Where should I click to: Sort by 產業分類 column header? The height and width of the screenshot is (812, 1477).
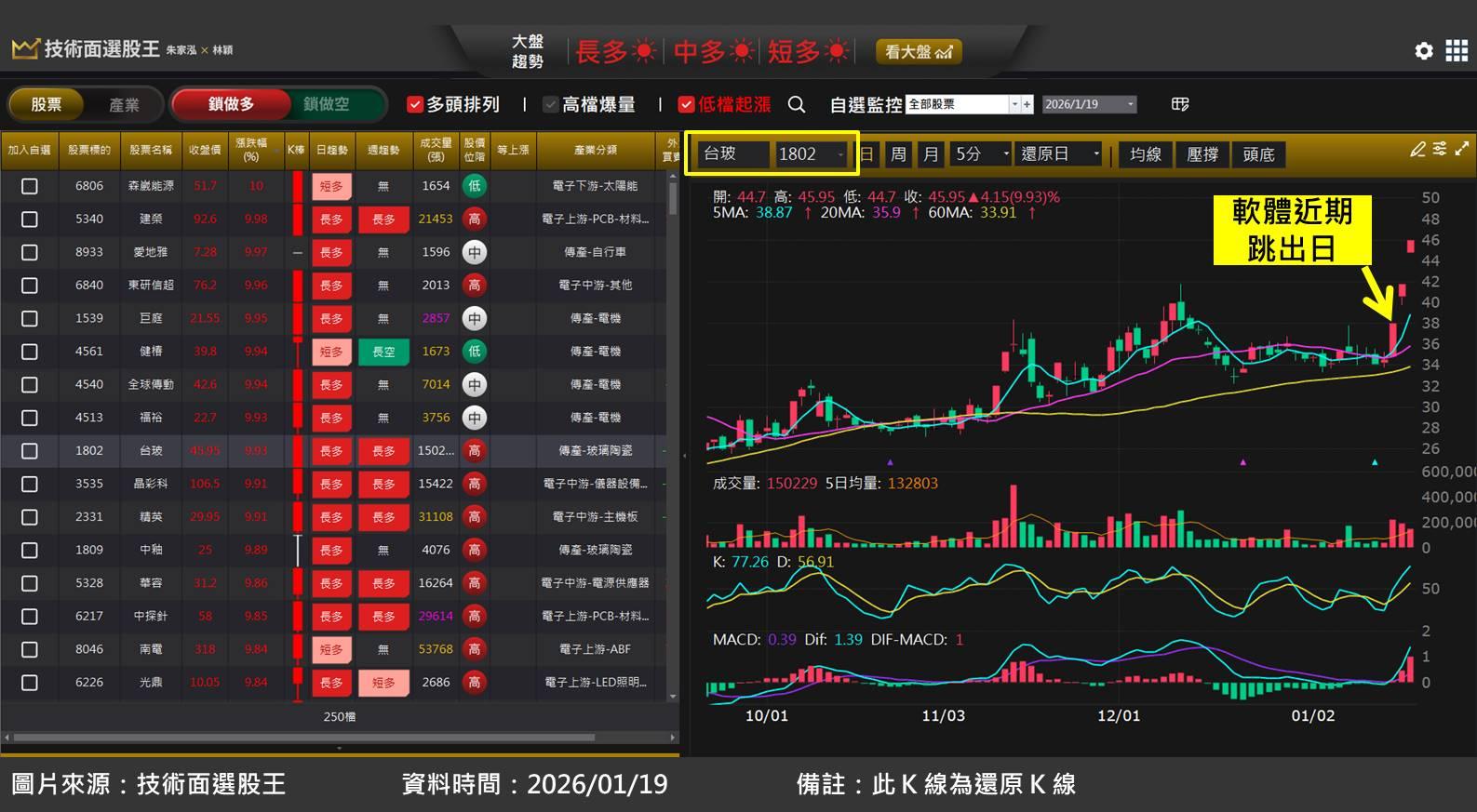[596, 150]
